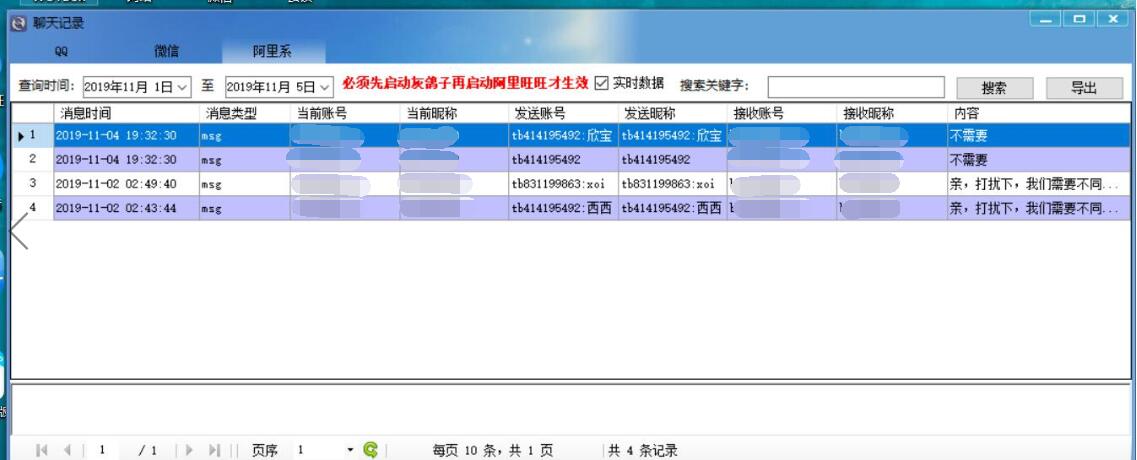
Task: Select the 阿里系 tab
Action: coord(272,52)
